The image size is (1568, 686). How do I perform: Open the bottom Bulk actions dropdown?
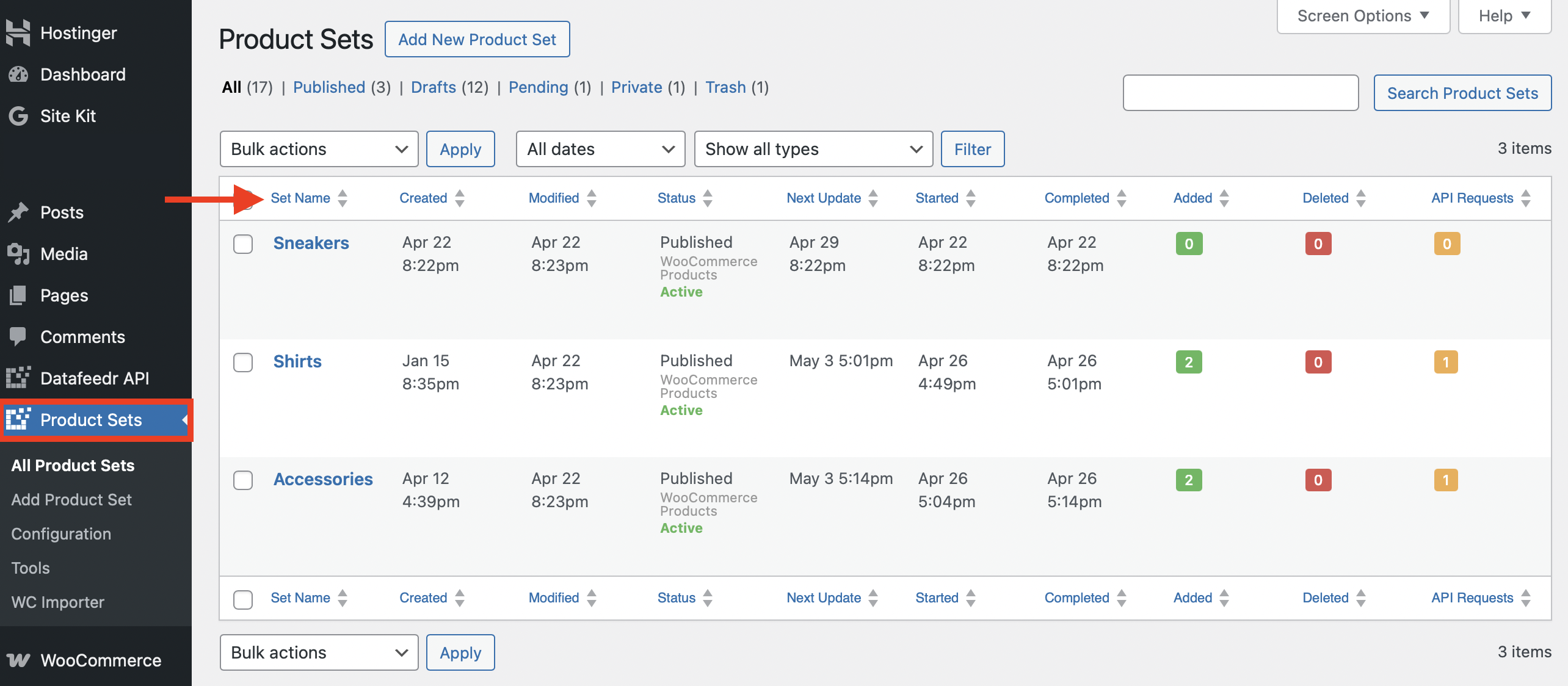319,652
